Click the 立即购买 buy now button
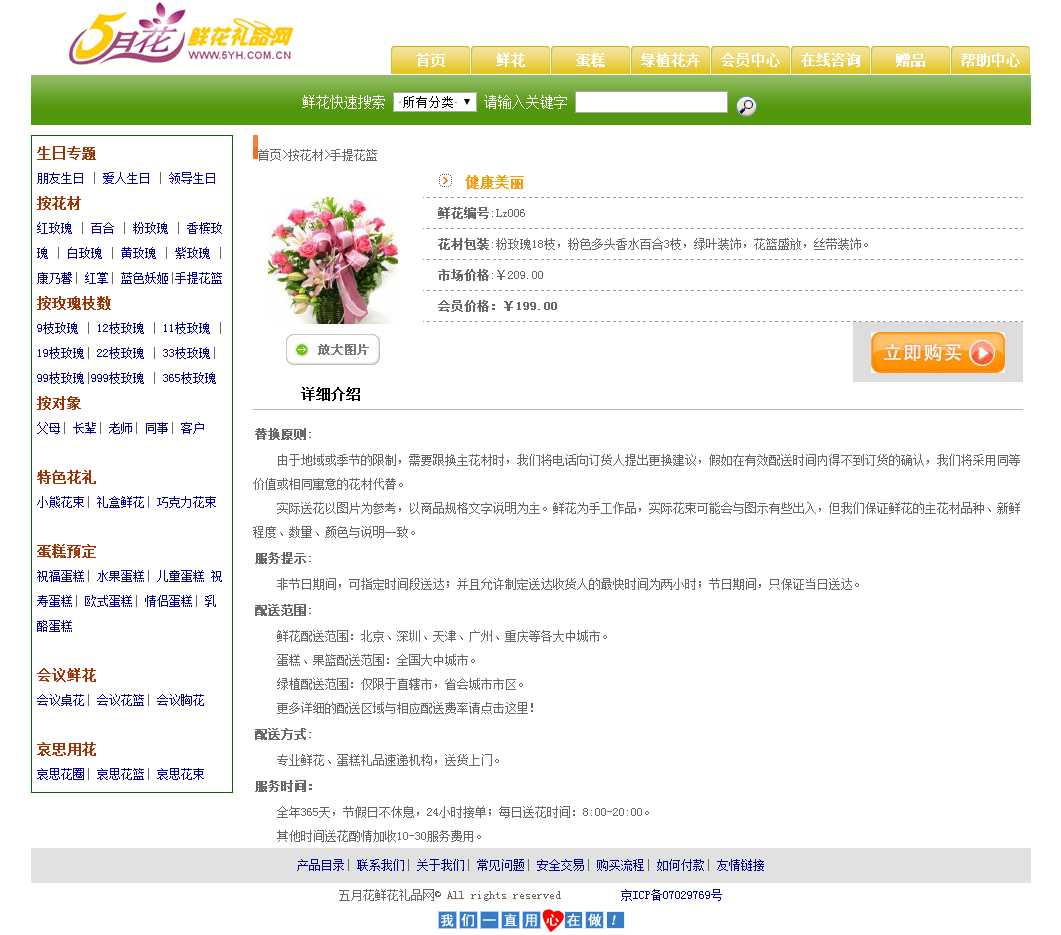 click(x=937, y=353)
